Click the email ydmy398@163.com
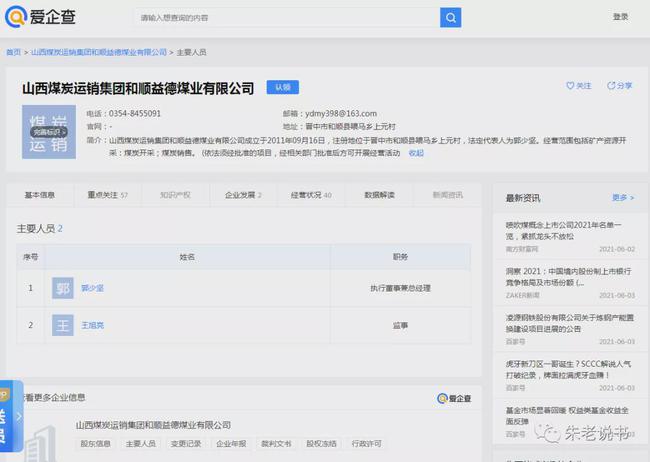Screen dimensions: 650x462 pos(341,113)
